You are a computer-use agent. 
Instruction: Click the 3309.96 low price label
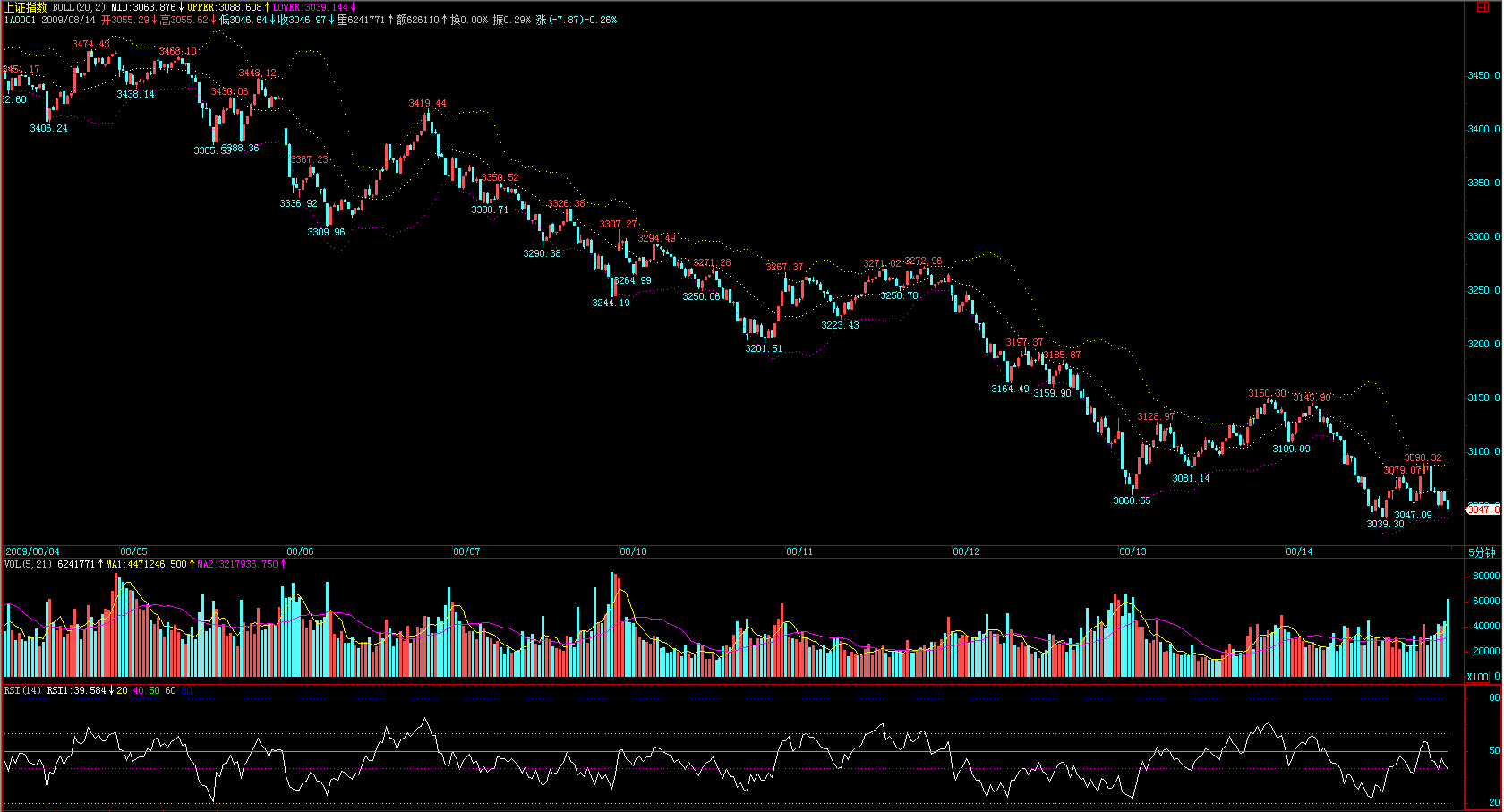point(326,232)
